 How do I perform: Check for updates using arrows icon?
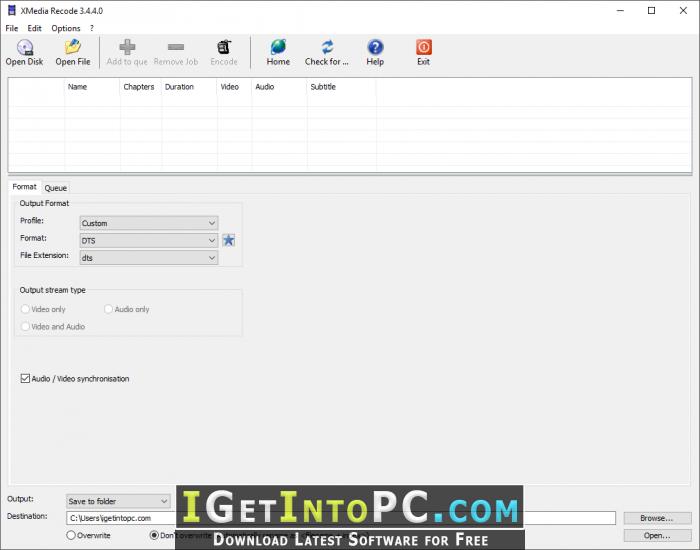pyautogui.click(x=327, y=47)
